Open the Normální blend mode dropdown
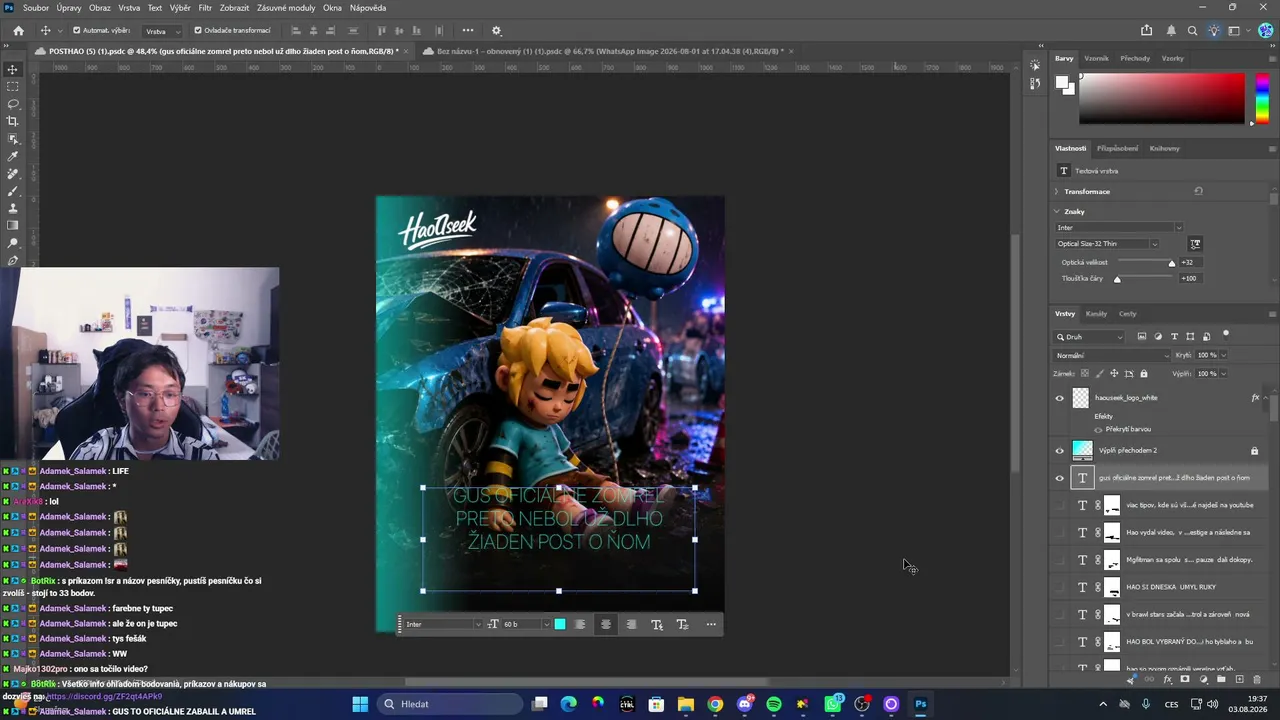 (x=1112, y=355)
